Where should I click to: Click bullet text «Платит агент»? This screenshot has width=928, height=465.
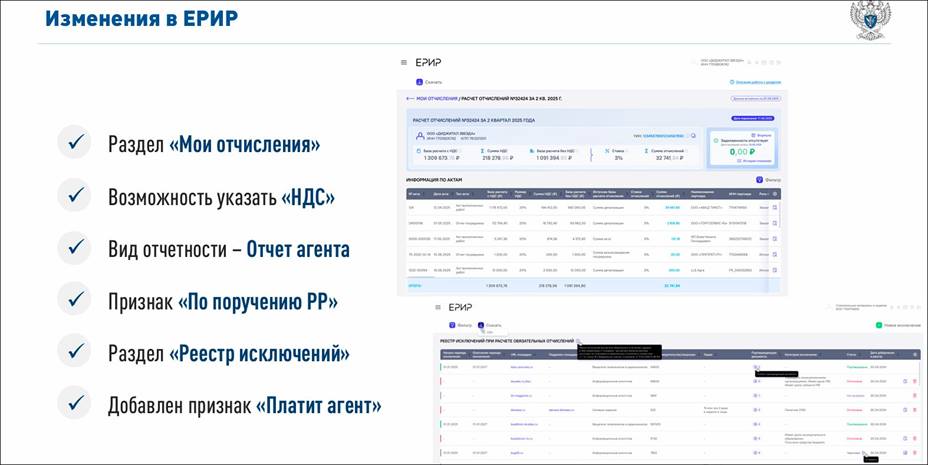pos(318,406)
